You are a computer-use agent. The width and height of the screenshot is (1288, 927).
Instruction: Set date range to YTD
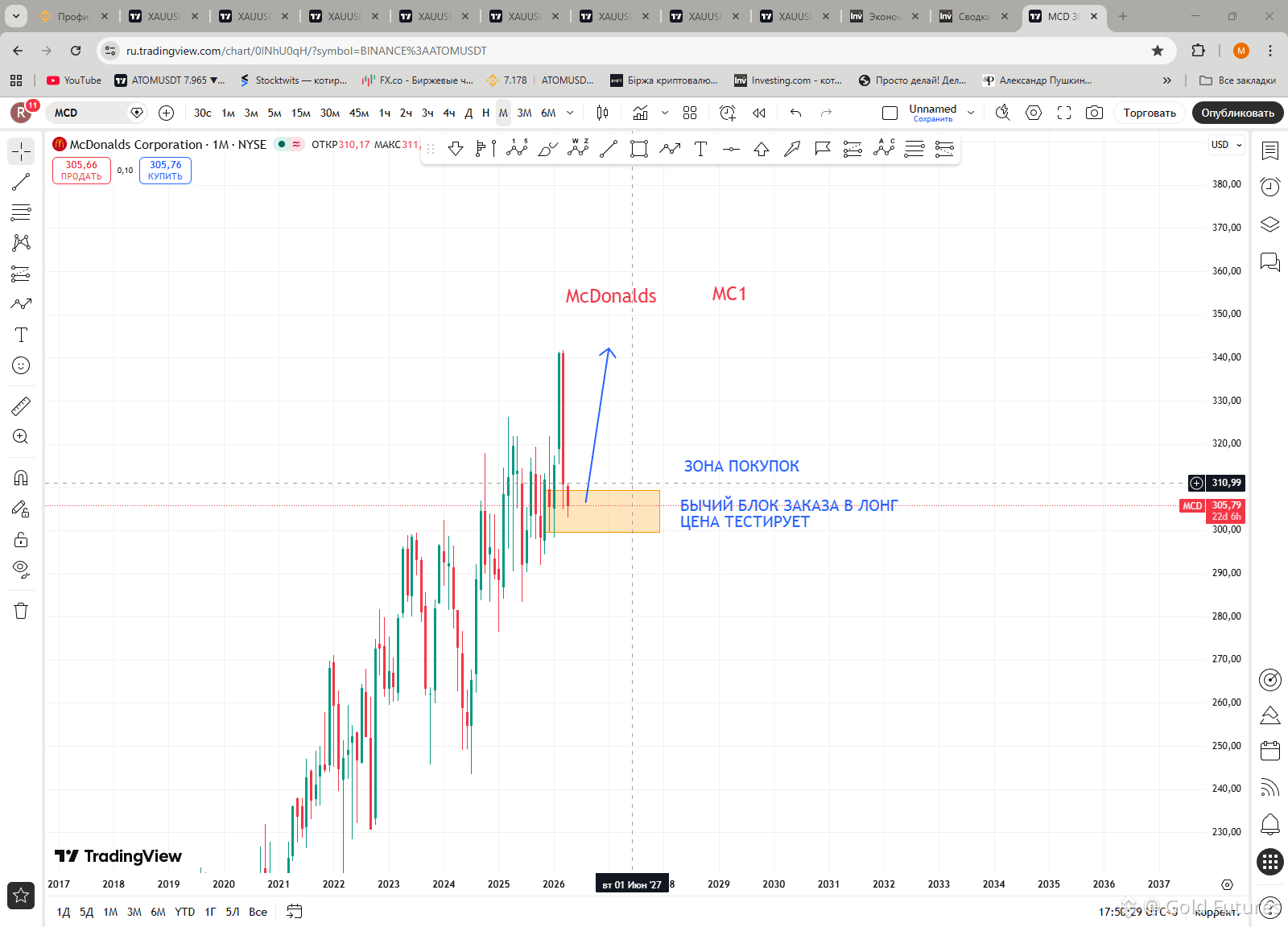(185, 912)
